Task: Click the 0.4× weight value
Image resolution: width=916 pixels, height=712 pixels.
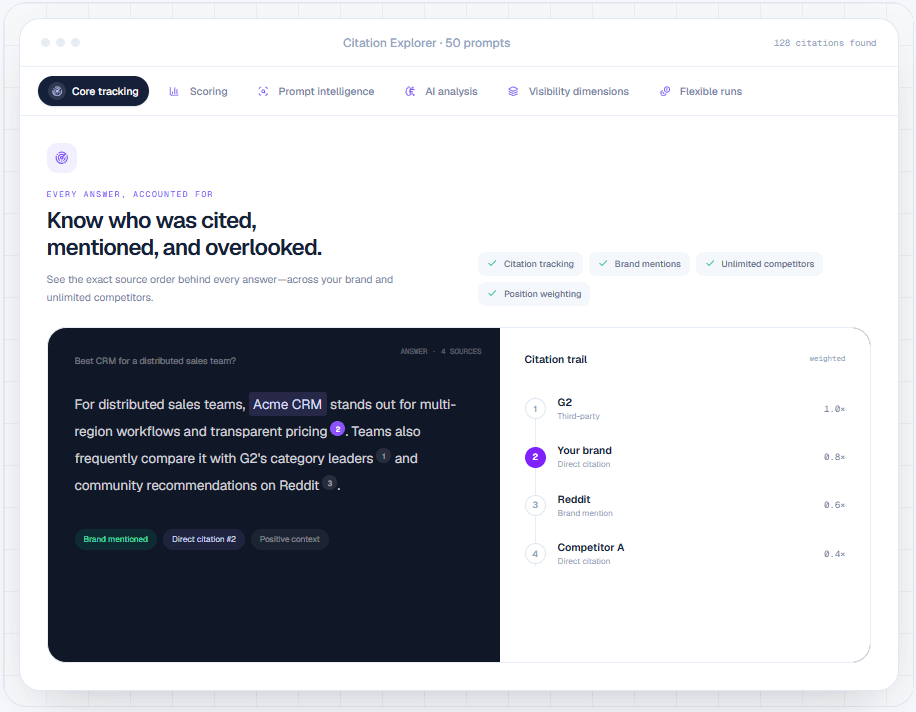Action: 834,554
